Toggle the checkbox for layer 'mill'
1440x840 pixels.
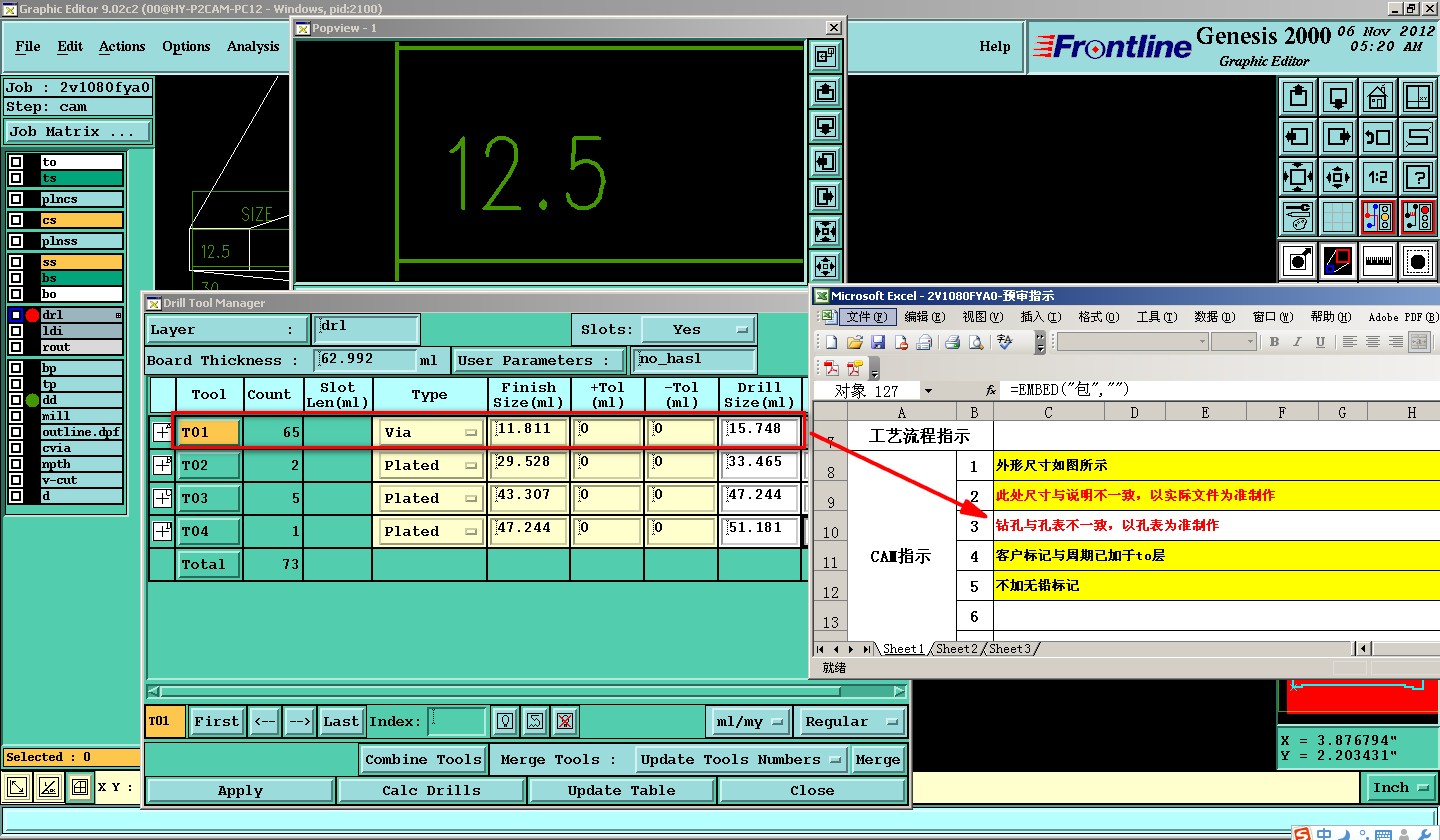(x=16, y=416)
